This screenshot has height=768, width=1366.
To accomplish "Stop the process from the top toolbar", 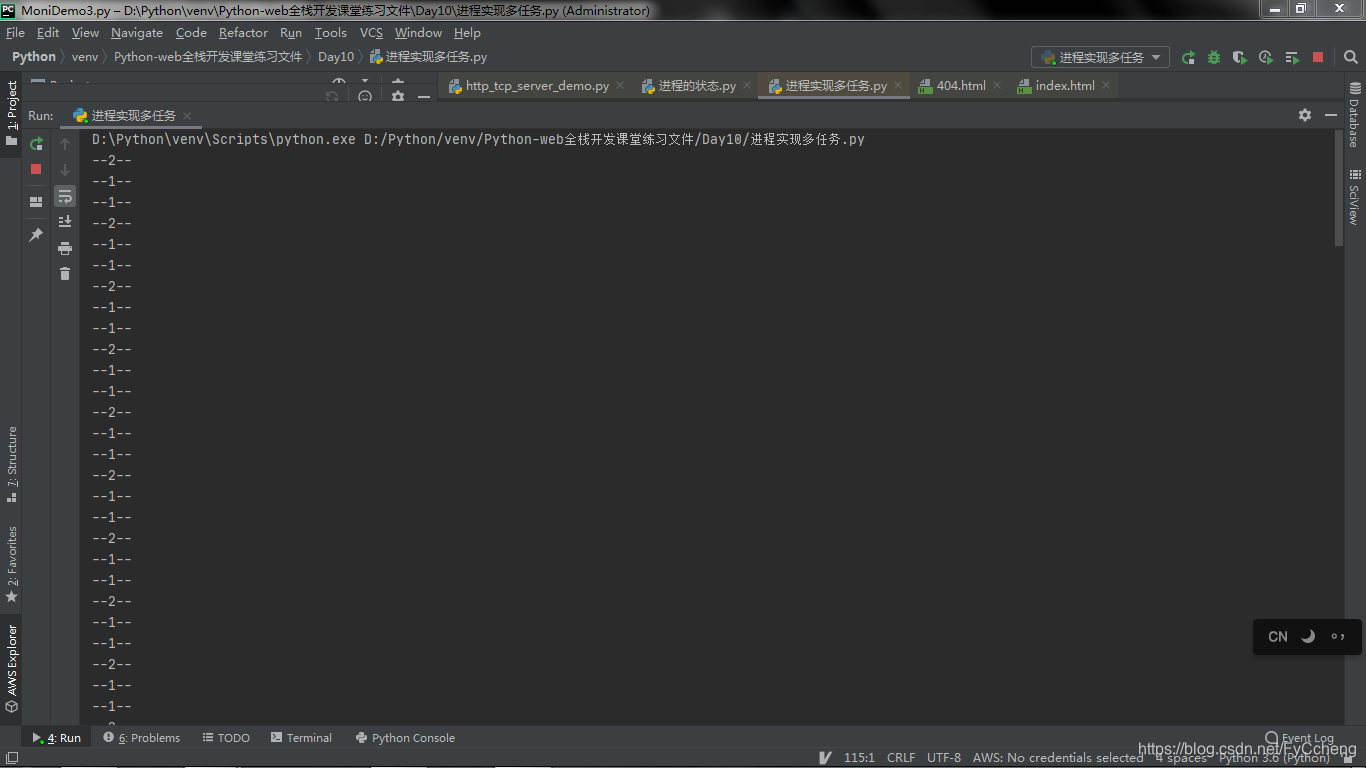I will [x=1318, y=58].
